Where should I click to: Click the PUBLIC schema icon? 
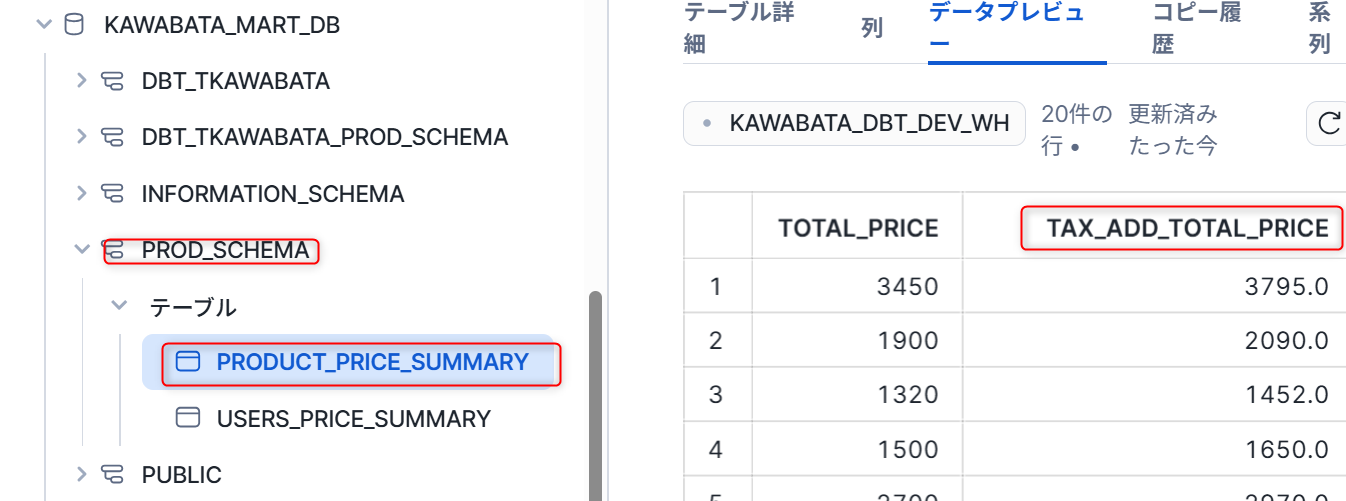(112, 474)
